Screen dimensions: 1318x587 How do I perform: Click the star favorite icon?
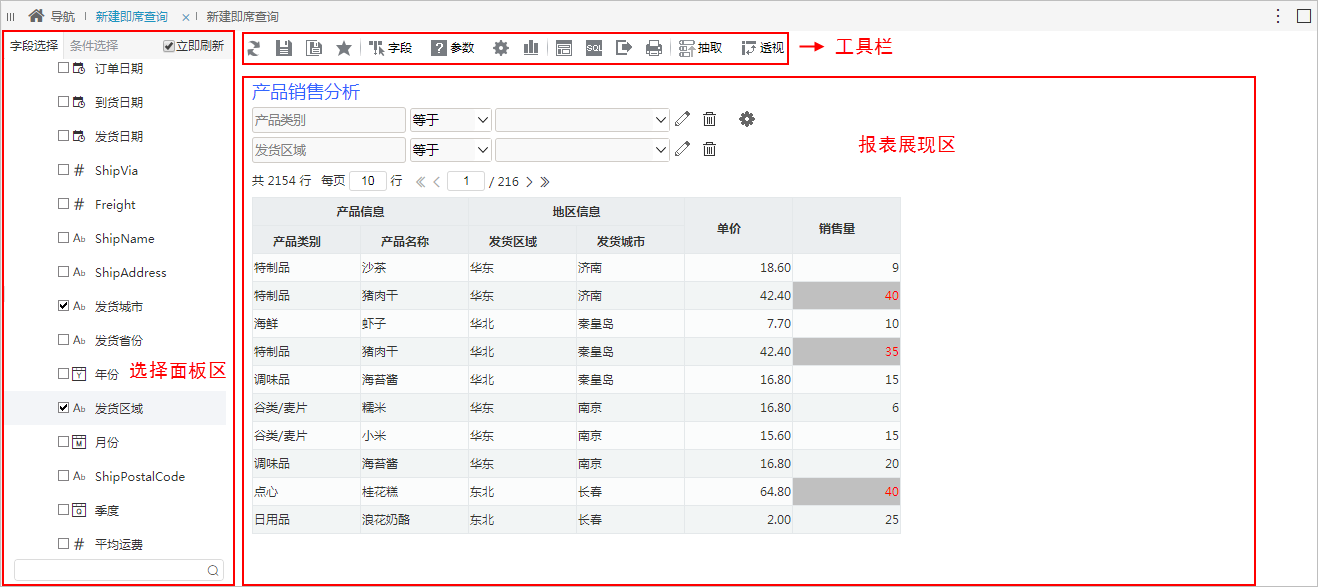[x=344, y=47]
